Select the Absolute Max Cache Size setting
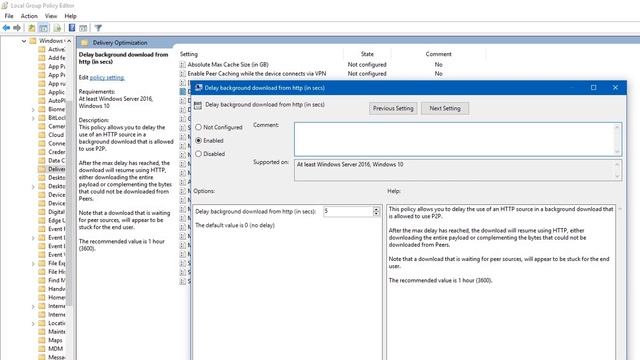 tap(228, 64)
